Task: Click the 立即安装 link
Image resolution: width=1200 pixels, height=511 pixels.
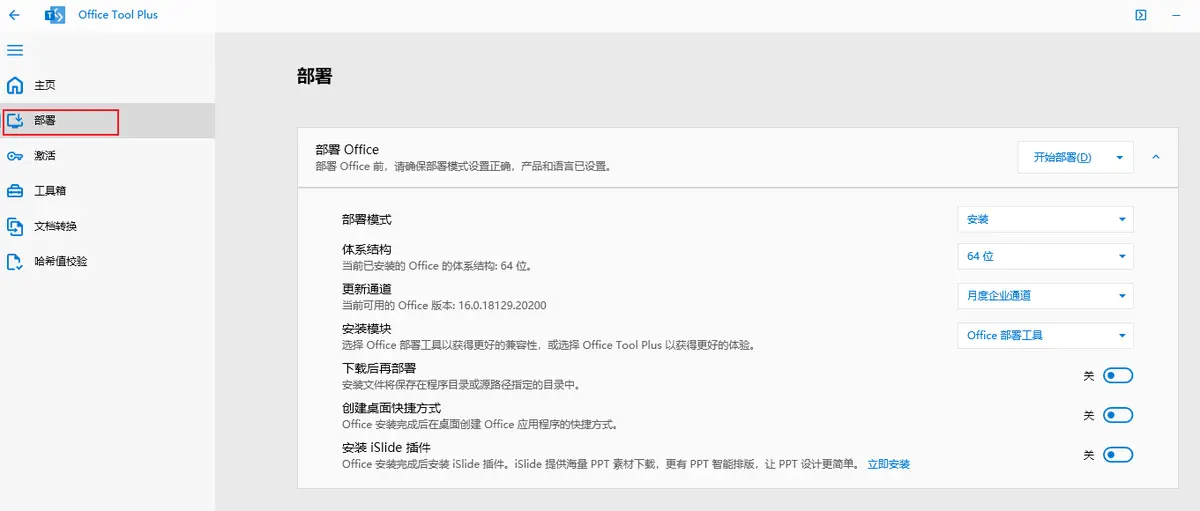Action: (x=888, y=464)
